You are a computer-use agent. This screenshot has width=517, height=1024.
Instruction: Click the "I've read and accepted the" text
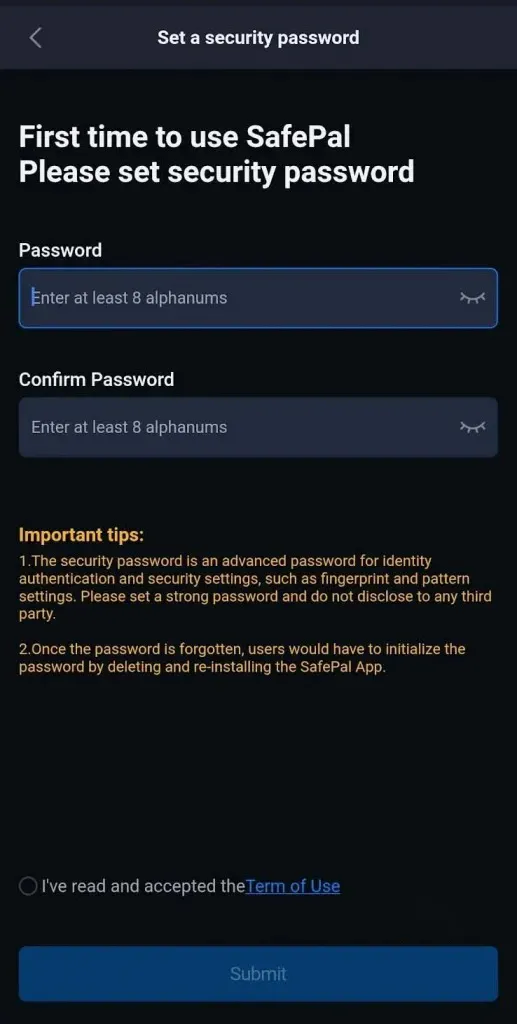click(x=144, y=886)
